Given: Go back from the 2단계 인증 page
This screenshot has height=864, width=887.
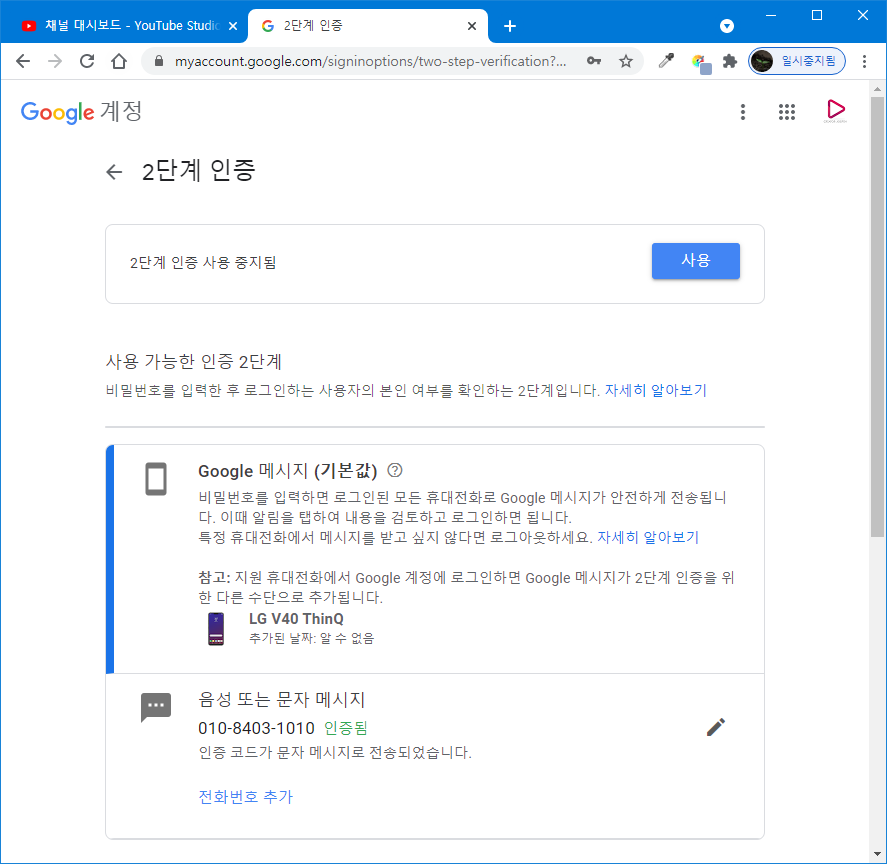Looking at the screenshot, I should click(x=114, y=171).
